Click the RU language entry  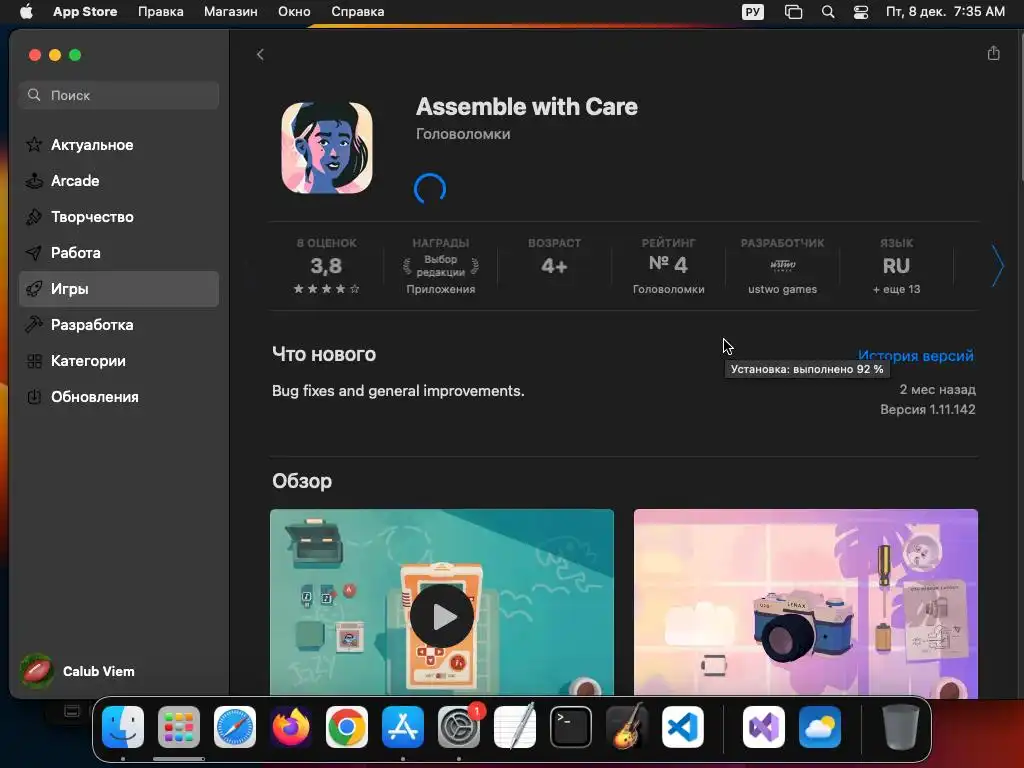[x=896, y=266]
